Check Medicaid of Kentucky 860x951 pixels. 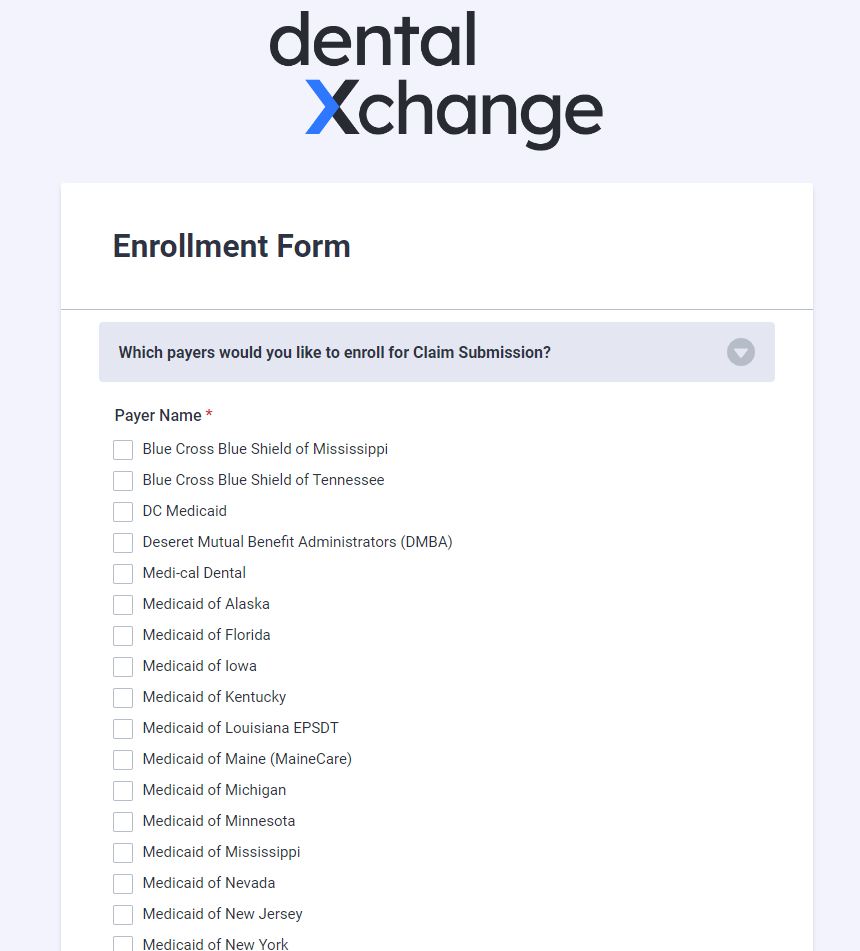click(123, 697)
